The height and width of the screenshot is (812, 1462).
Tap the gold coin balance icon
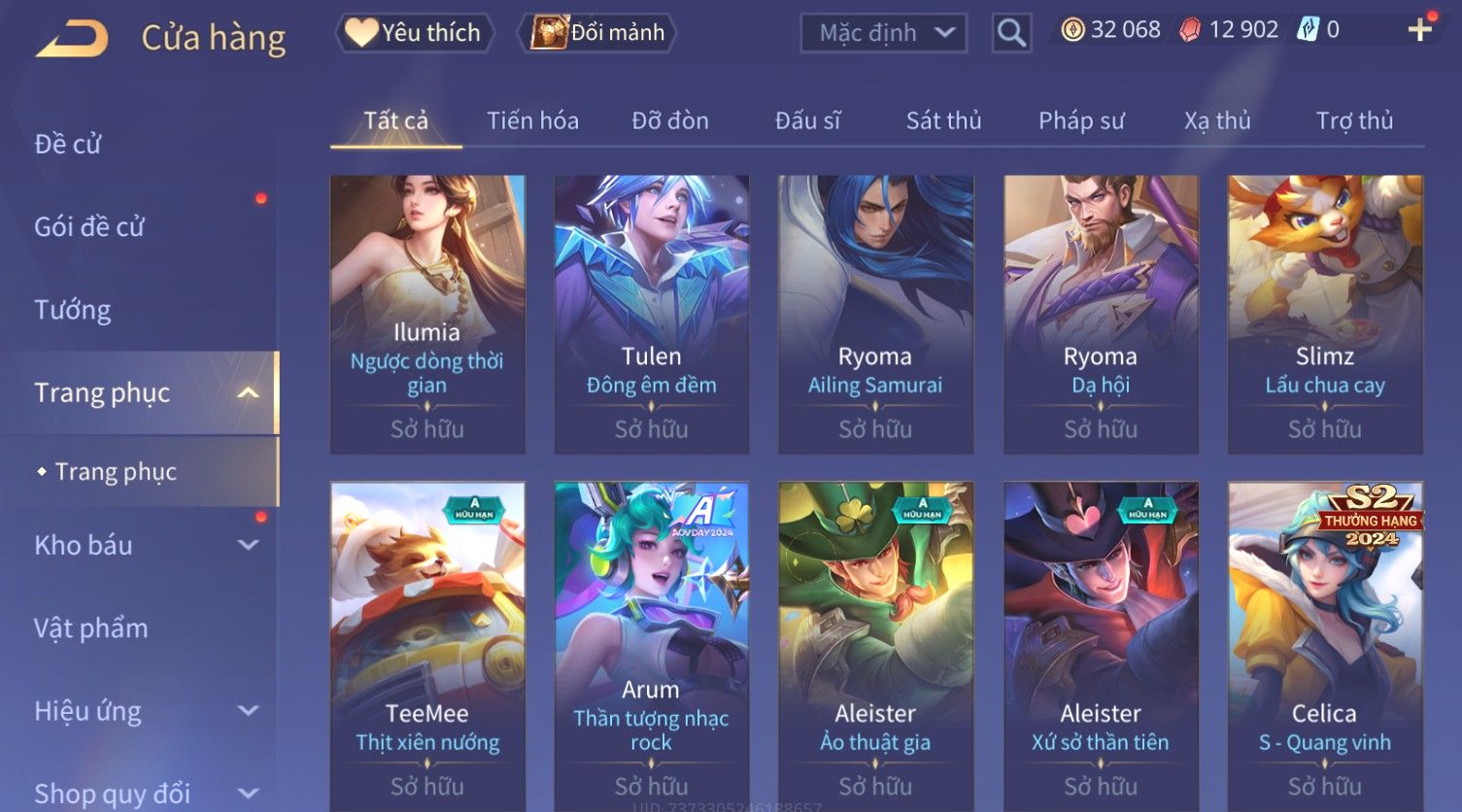point(1072,30)
